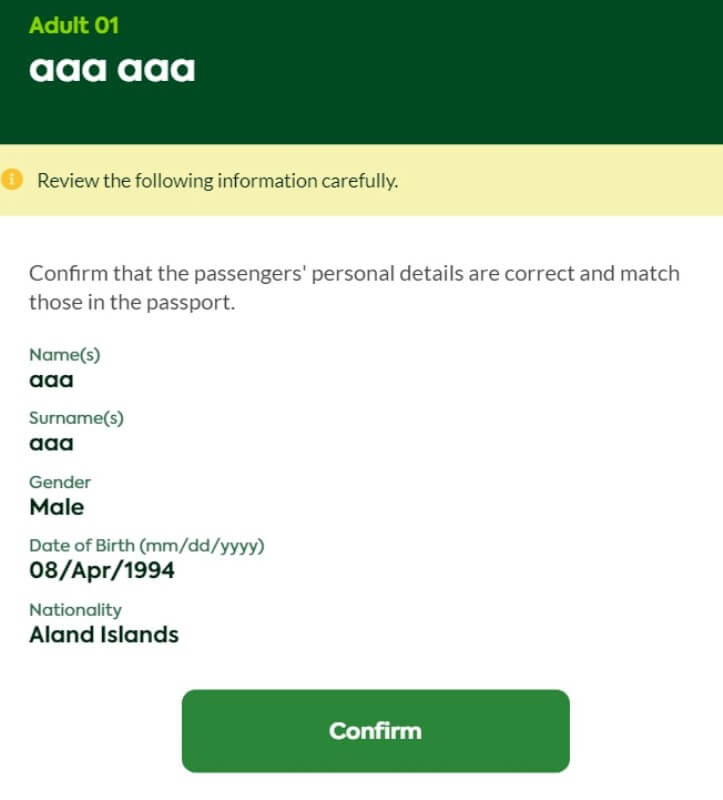Click the aaa aaa passenger heading
The height and width of the screenshot is (800, 723).
click(112, 69)
